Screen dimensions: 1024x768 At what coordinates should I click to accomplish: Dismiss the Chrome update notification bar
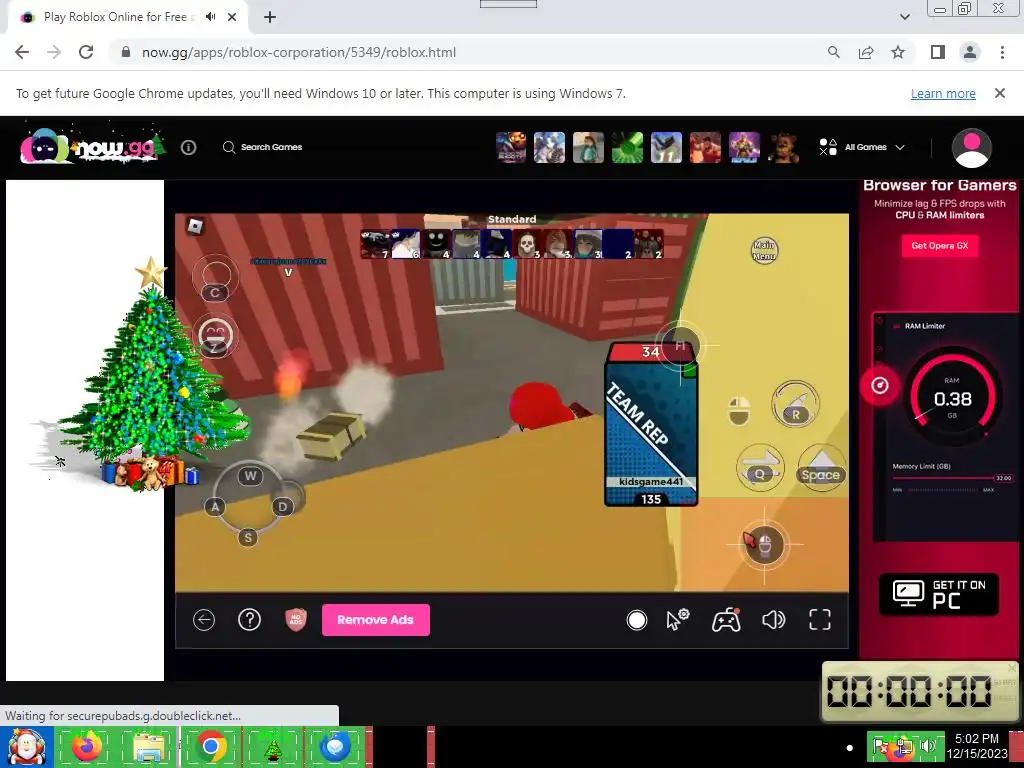click(x=999, y=93)
